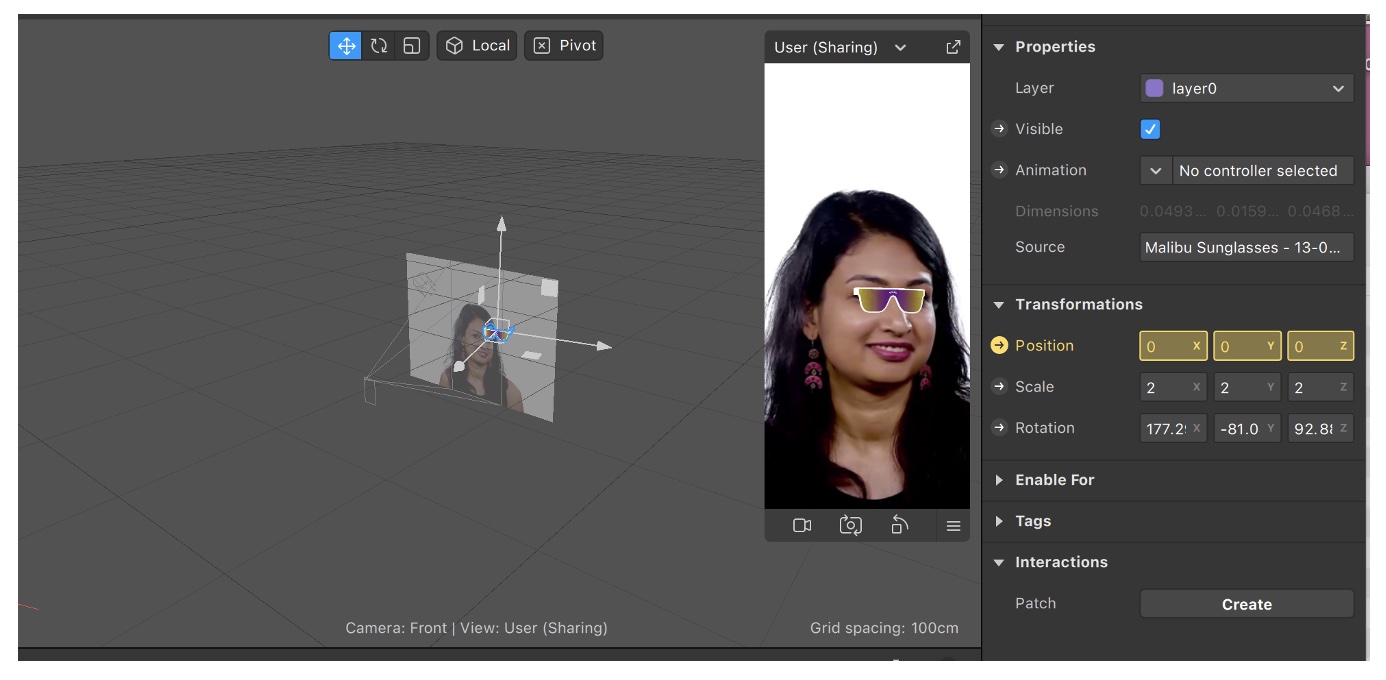Toggle Local coordinate space button

477,46
